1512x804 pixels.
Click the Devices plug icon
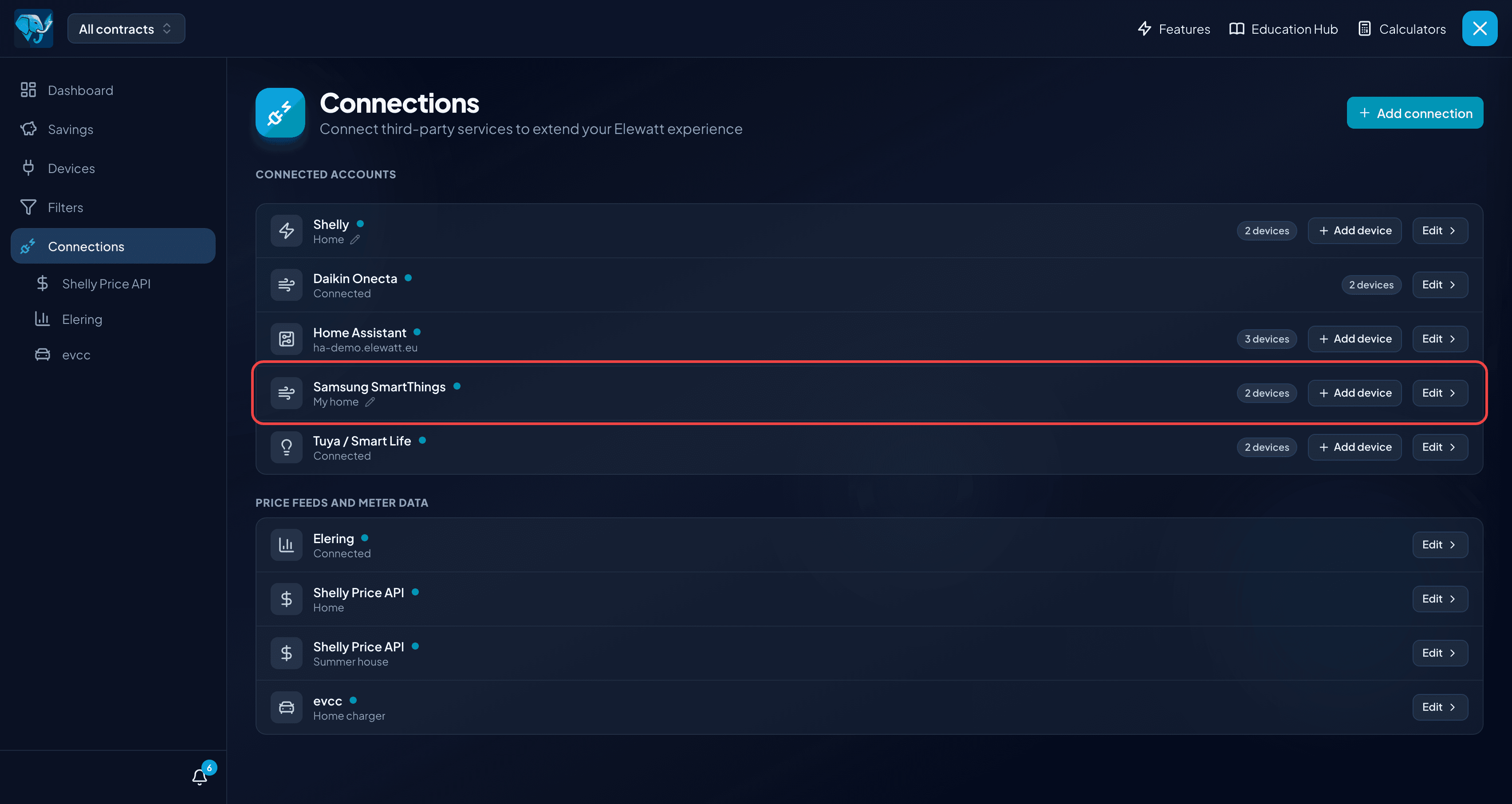pos(28,168)
